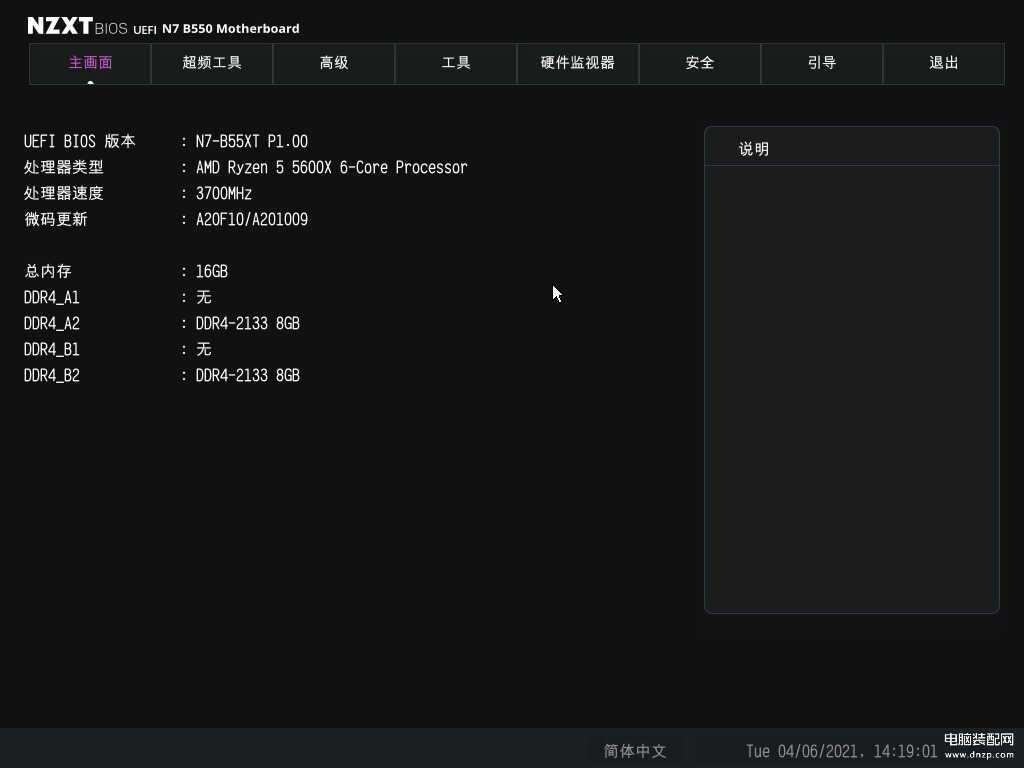
Task: Click the 处理器速度 label
Action: 63,193
